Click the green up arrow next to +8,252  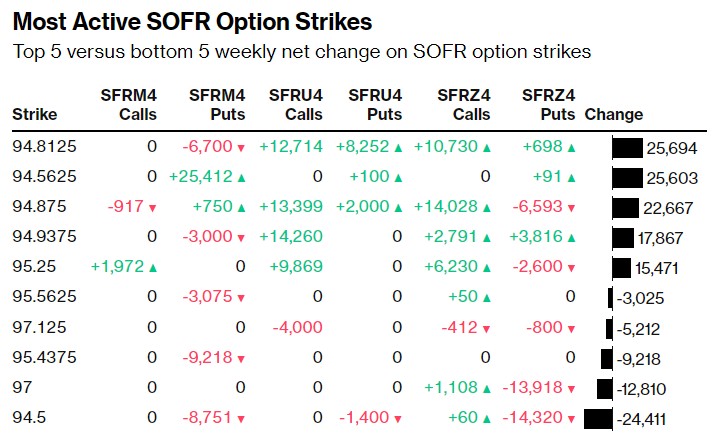point(398,148)
